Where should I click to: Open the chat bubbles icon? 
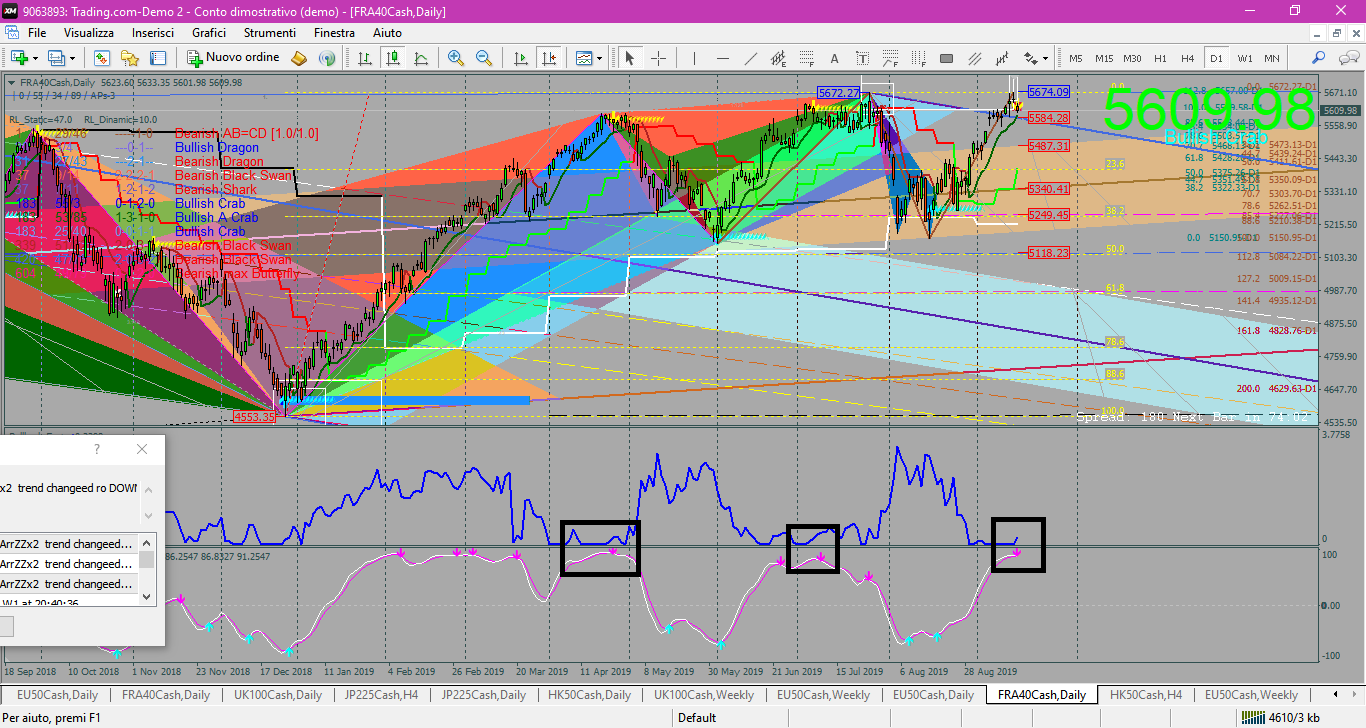tap(1347, 58)
